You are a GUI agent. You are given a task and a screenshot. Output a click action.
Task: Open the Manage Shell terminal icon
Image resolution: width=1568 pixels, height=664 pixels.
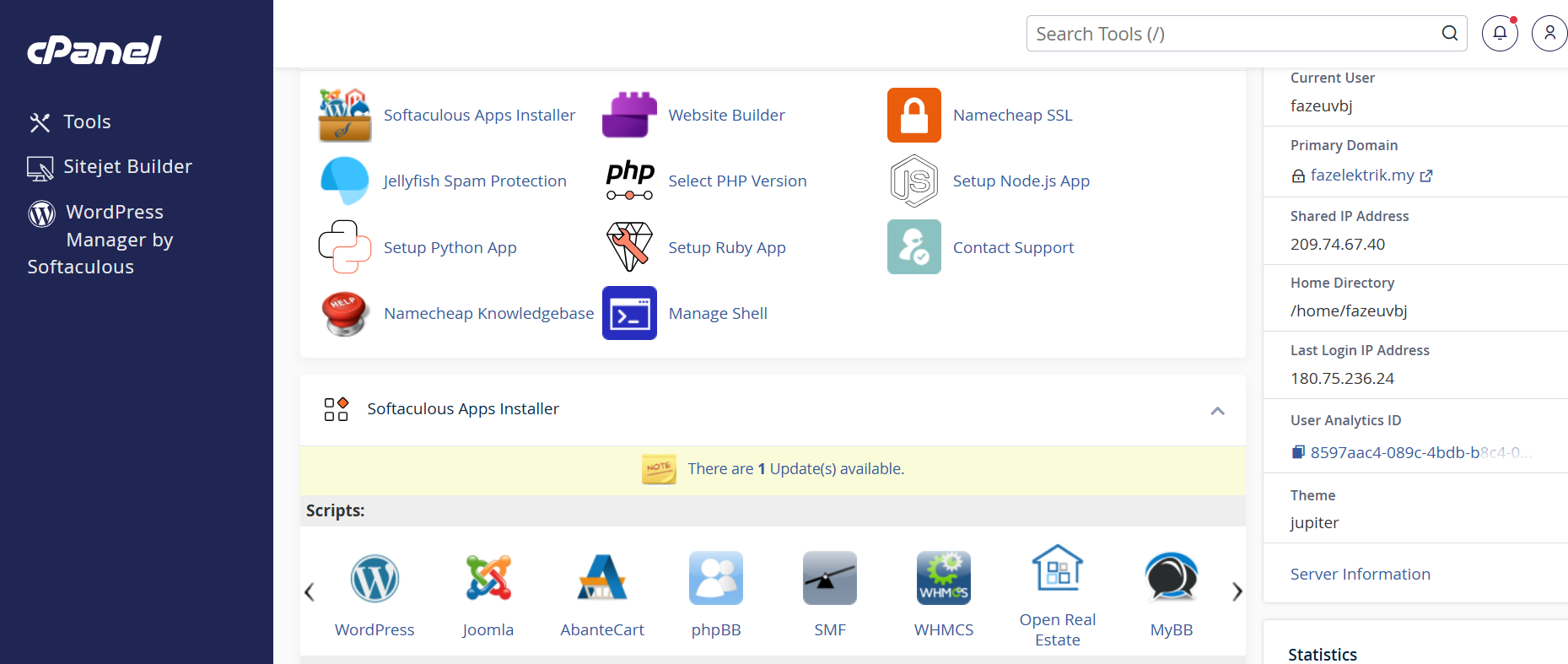pos(629,313)
